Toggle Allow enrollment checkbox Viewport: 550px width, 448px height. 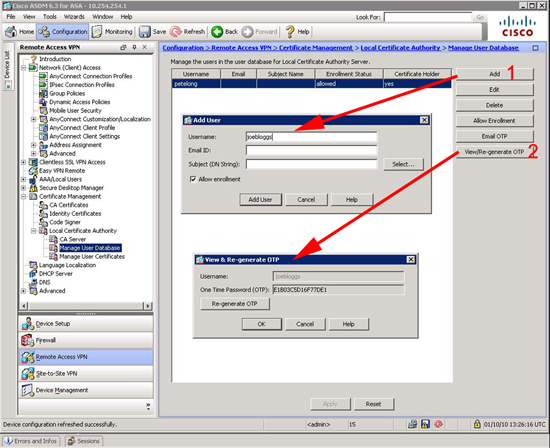pyautogui.click(x=193, y=179)
